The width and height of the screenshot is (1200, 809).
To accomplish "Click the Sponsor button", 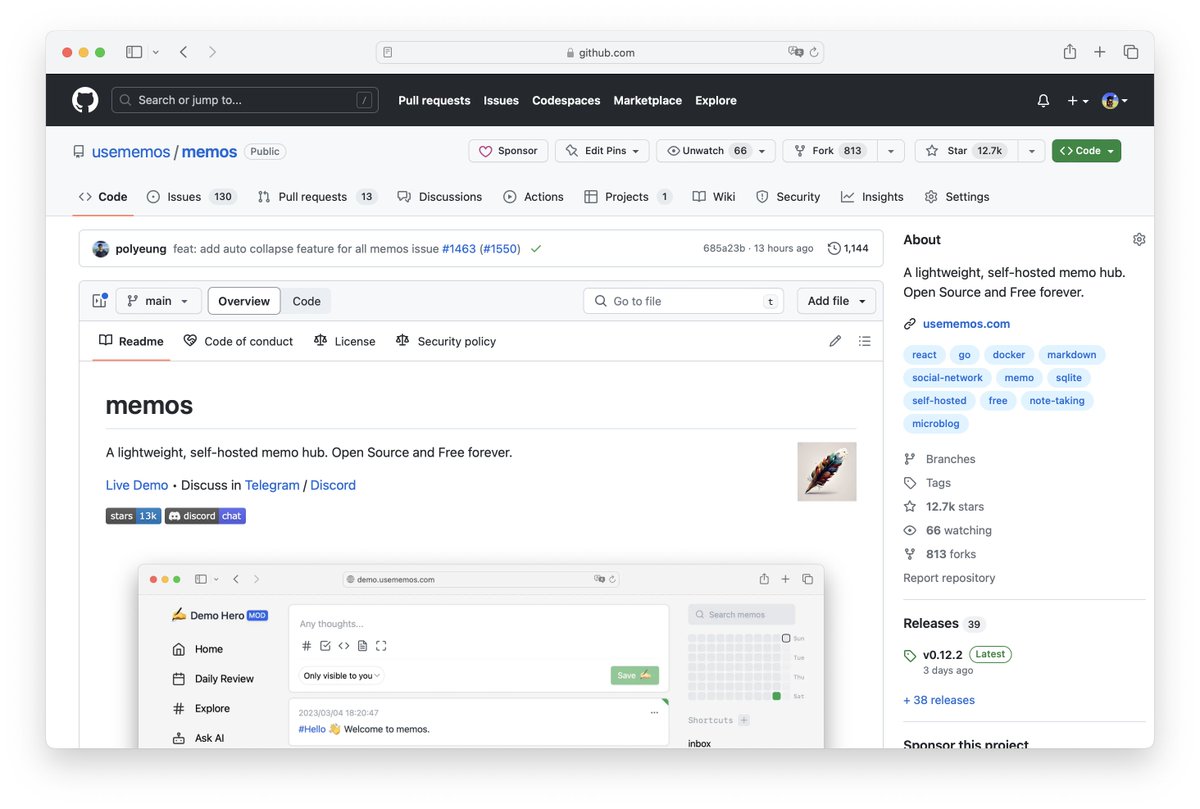I will [x=508, y=151].
